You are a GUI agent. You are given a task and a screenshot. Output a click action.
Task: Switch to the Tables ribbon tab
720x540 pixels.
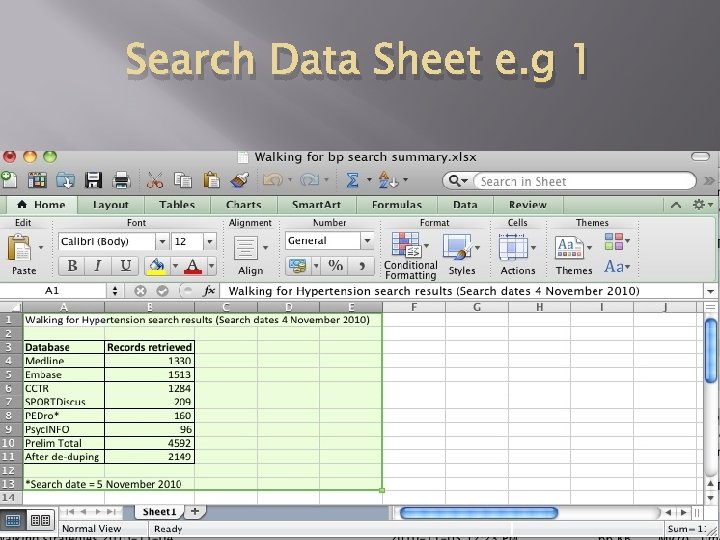click(x=177, y=205)
